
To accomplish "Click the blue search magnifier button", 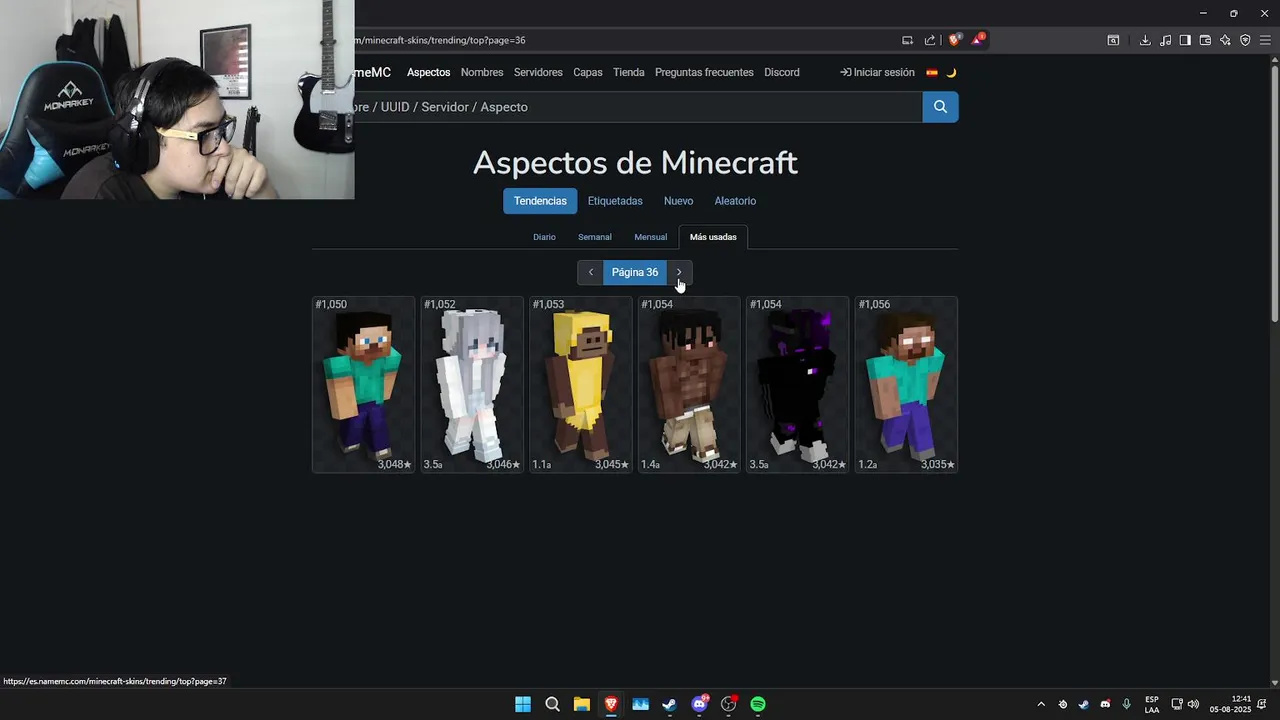I will click(x=940, y=107).
